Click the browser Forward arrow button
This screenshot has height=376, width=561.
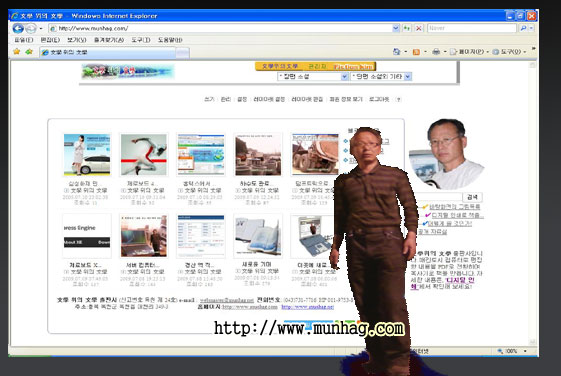pos(31,28)
